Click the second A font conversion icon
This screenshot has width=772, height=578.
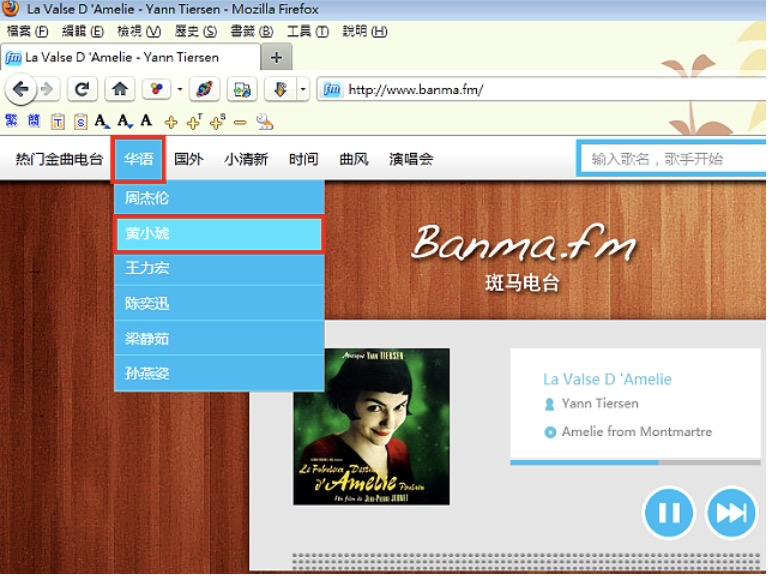[125, 121]
